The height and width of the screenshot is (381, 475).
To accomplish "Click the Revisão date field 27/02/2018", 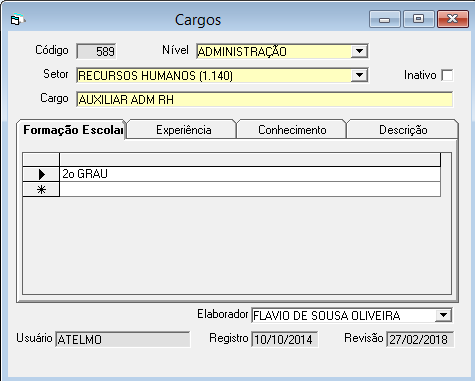I will (x=420, y=339).
